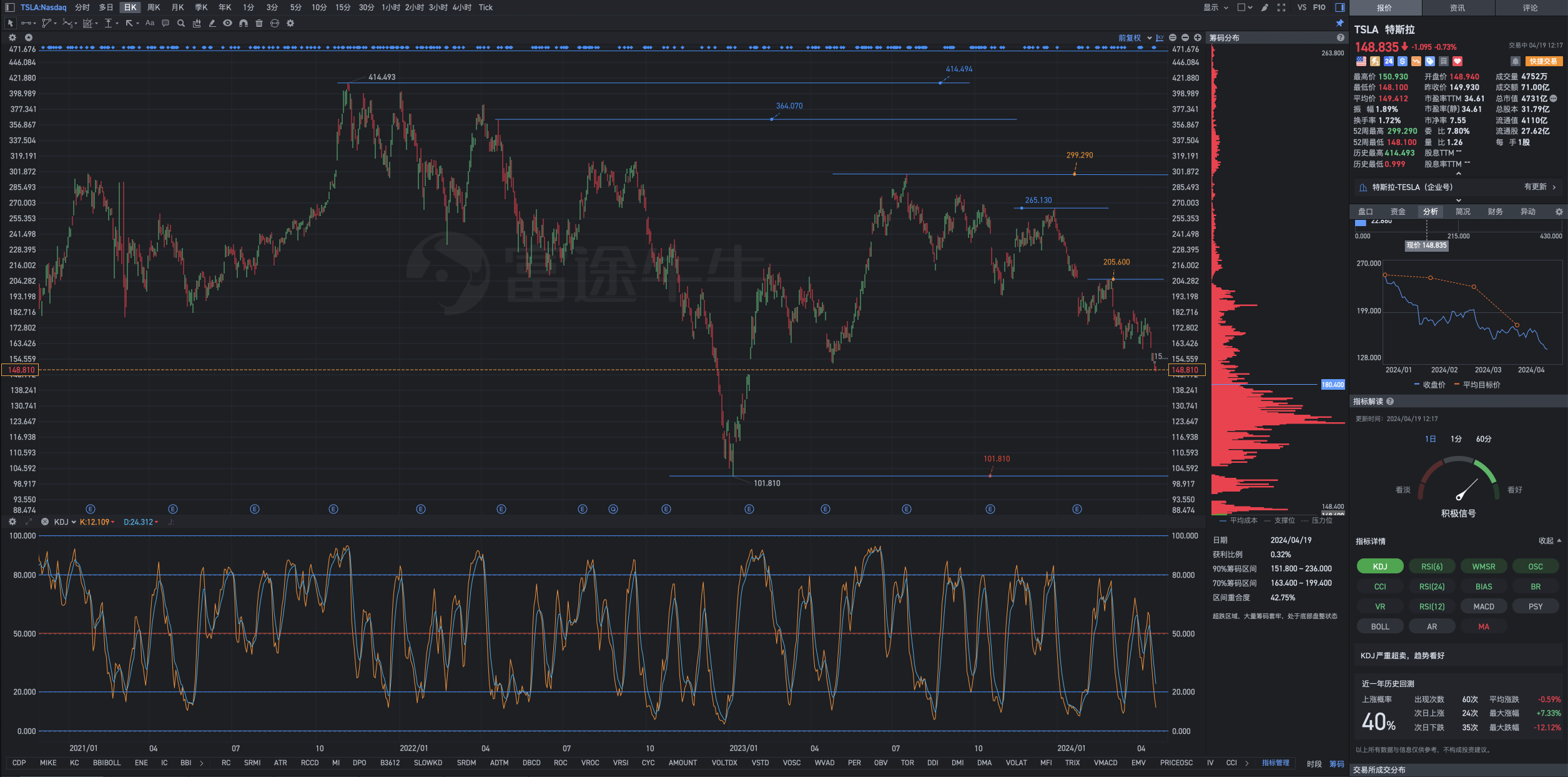Select the 60分 signal timeframe
The image size is (1568, 777).
(1484, 439)
